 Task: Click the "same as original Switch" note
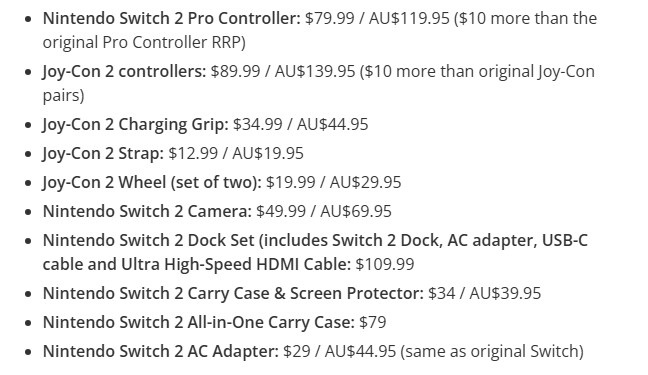[x=492, y=351]
